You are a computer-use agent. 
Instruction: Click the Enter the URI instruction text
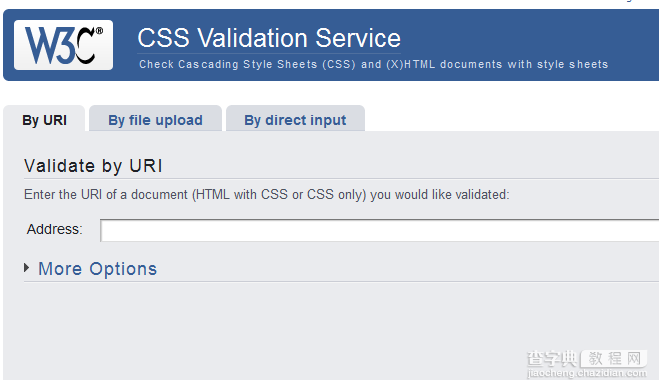(266, 195)
